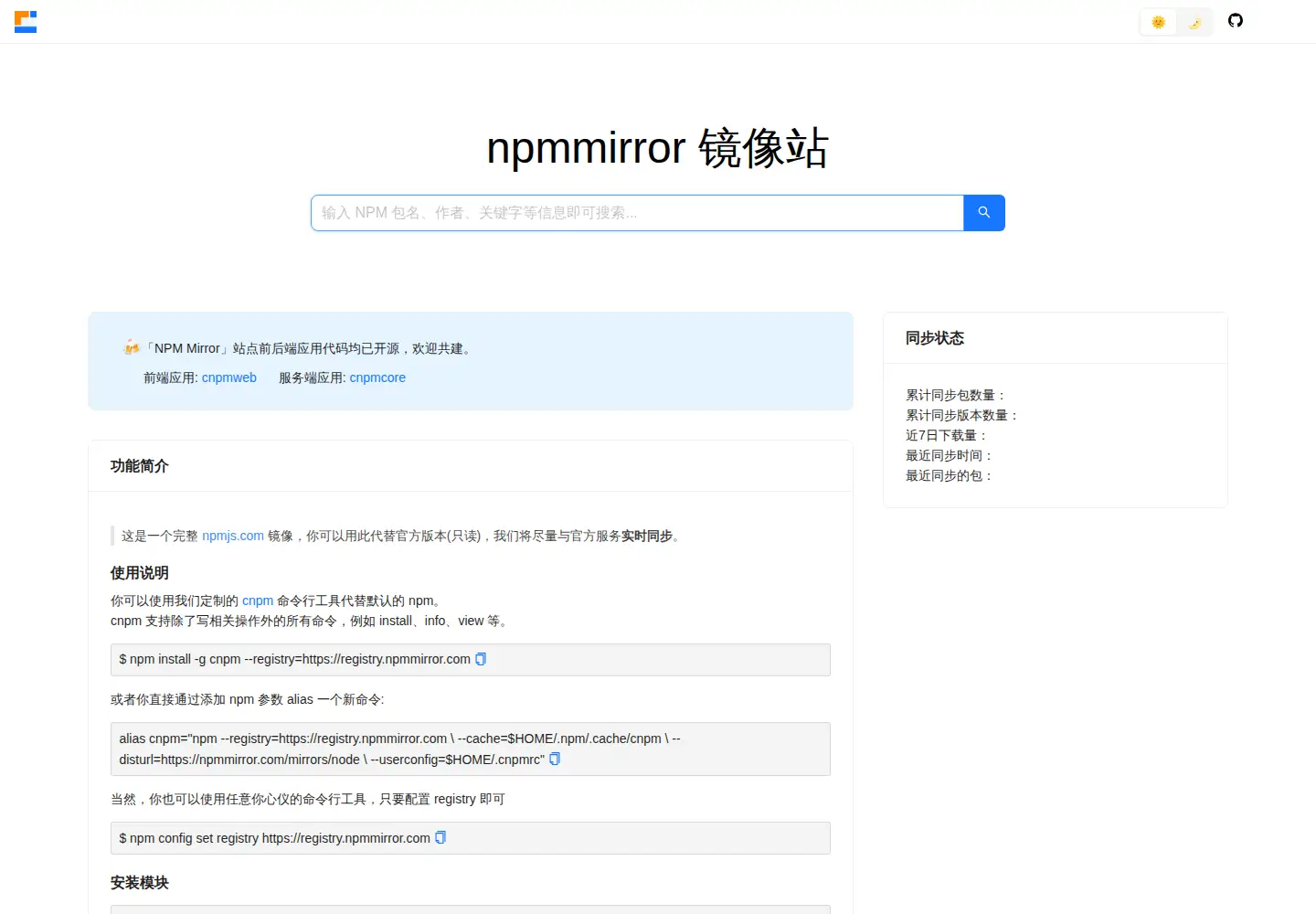Click the alias cnpm code block
This screenshot has width=1316, height=914.
pyautogui.click(x=471, y=749)
